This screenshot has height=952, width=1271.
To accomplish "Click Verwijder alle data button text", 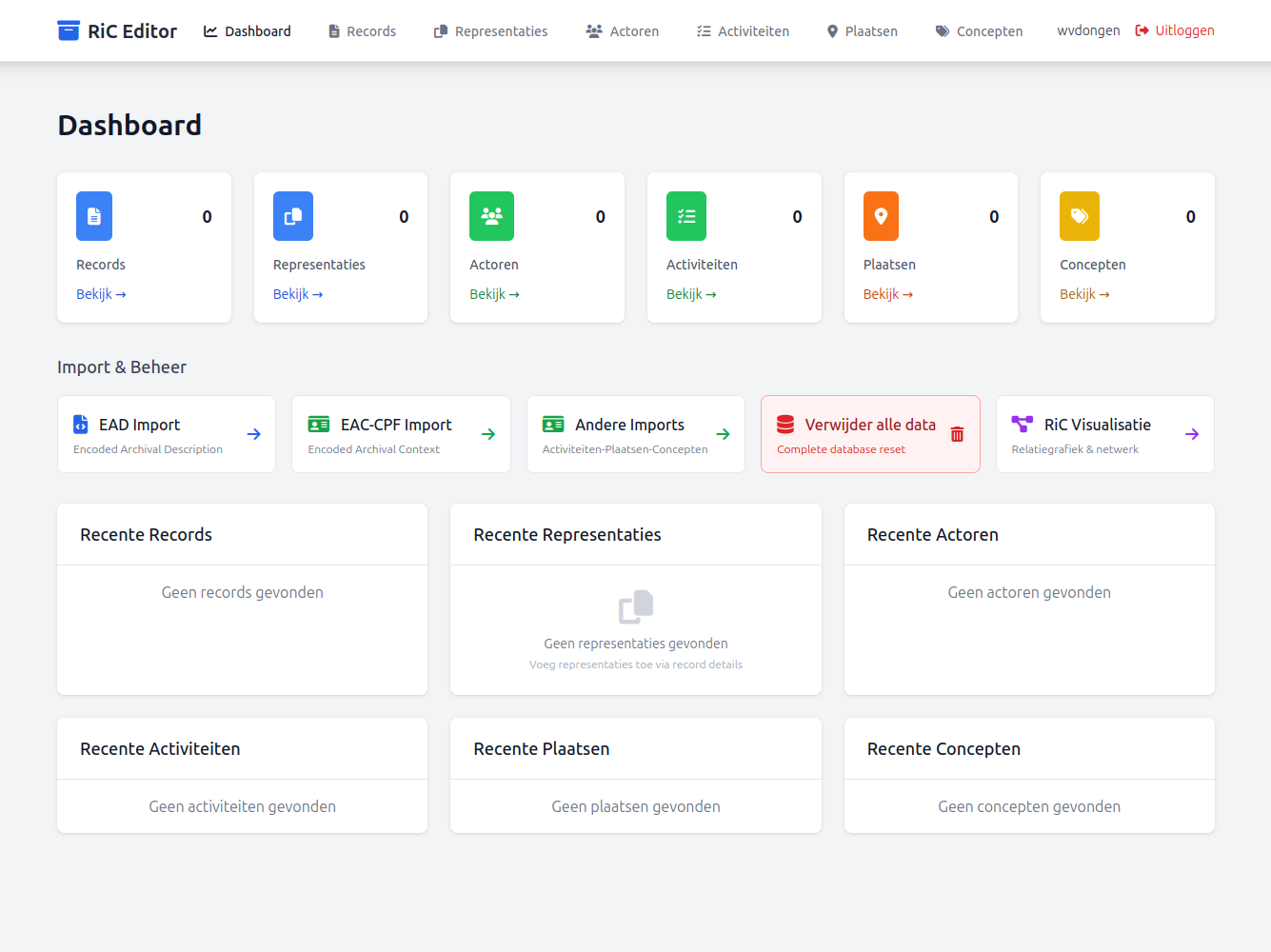I will point(870,425).
